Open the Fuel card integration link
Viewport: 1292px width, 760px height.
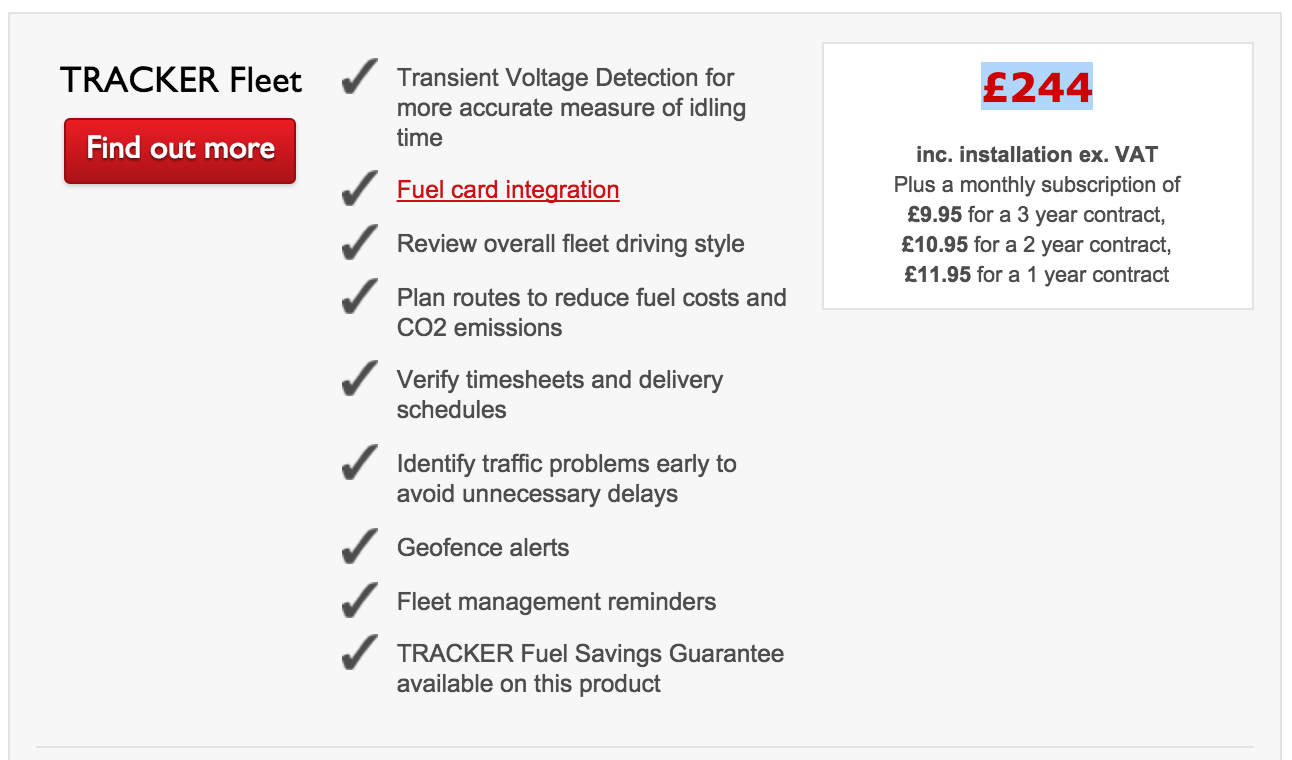pos(508,190)
